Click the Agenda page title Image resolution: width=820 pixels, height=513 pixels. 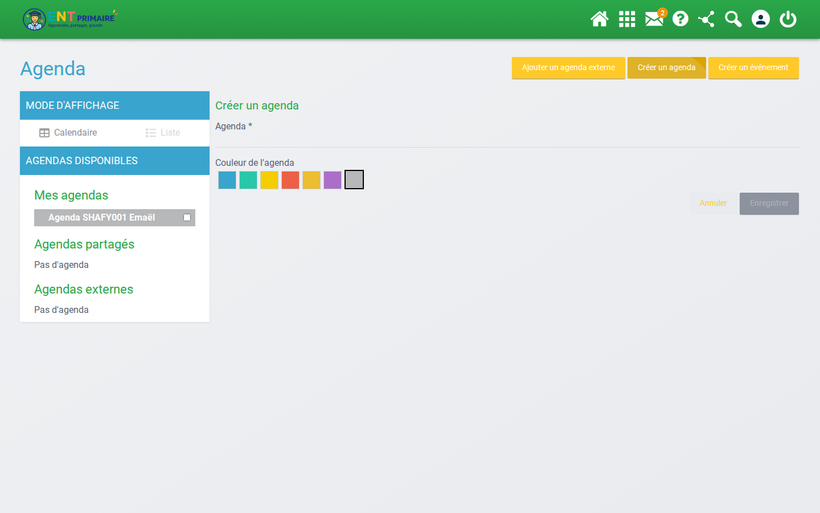[x=53, y=69]
